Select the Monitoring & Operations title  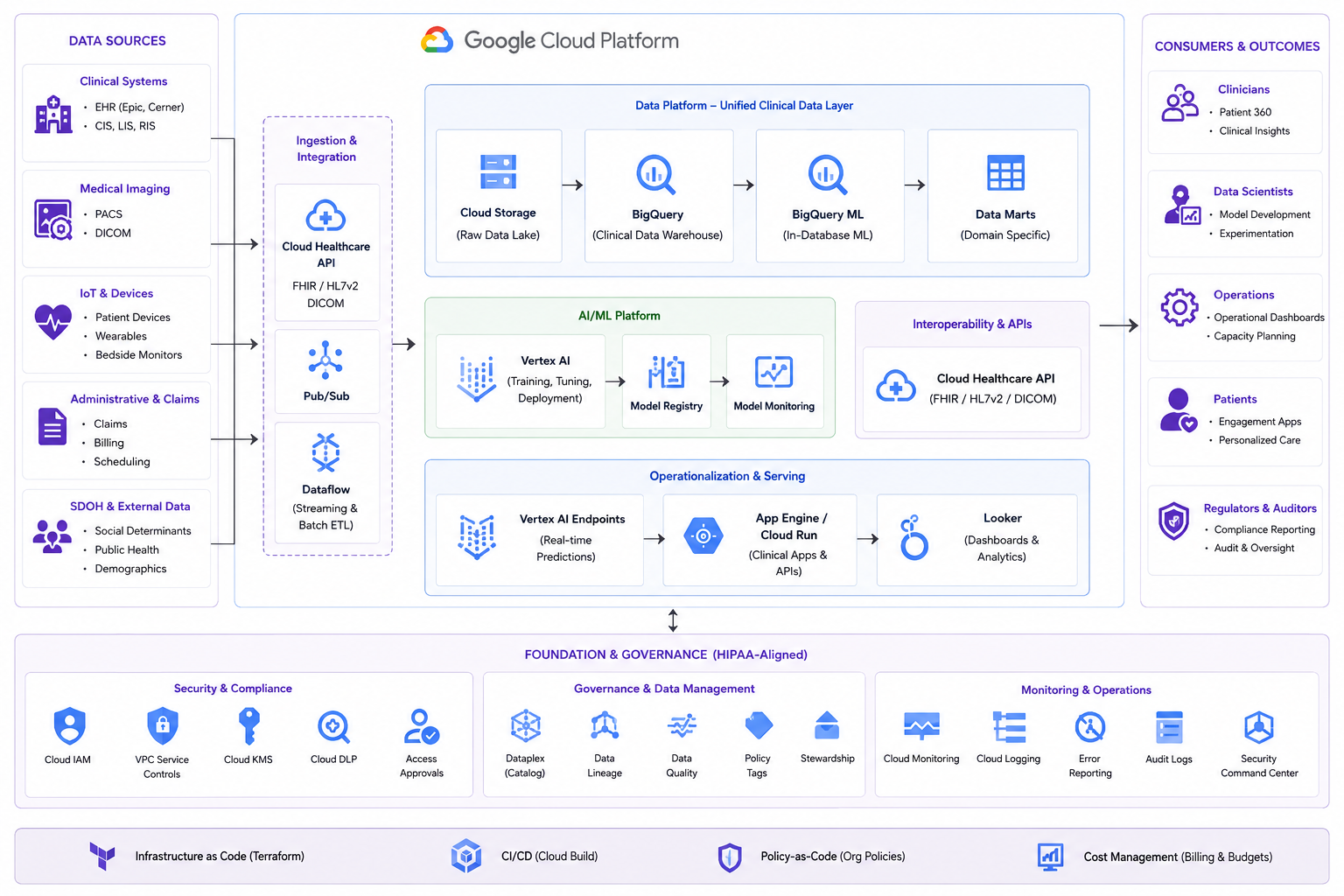[1086, 690]
